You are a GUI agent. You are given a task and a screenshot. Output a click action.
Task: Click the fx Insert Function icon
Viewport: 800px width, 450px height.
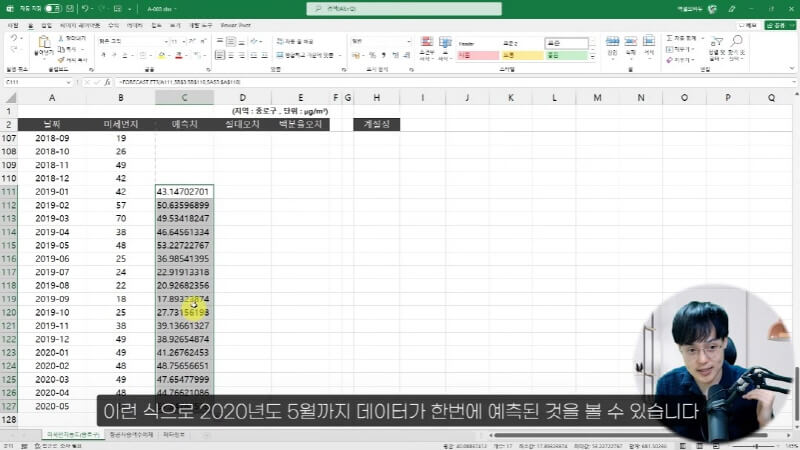(107, 82)
